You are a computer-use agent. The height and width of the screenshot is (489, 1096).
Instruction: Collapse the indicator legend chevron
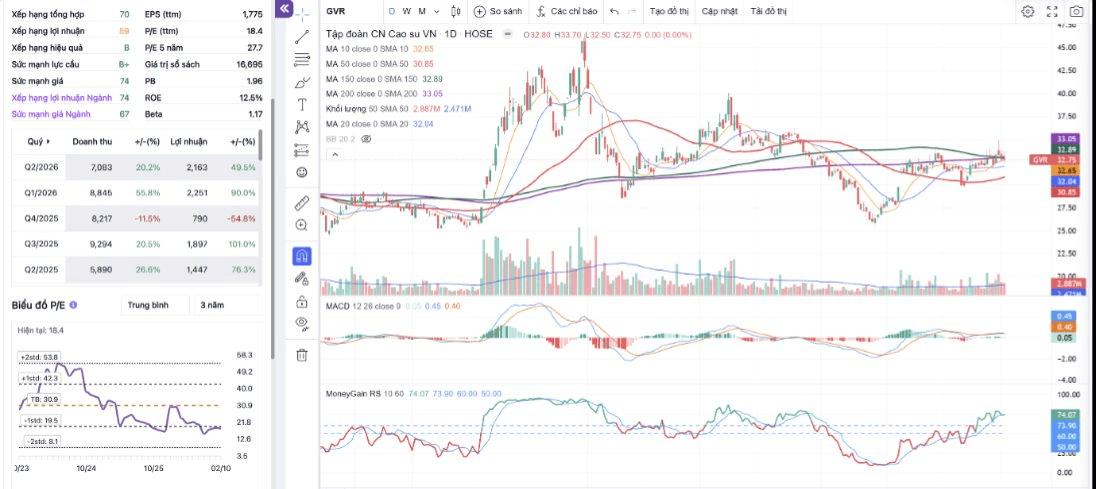(334, 154)
